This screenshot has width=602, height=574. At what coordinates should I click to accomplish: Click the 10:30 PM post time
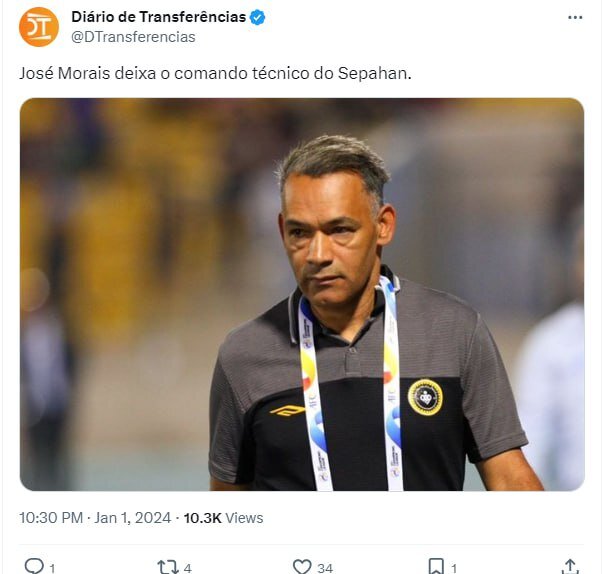point(51,518)
